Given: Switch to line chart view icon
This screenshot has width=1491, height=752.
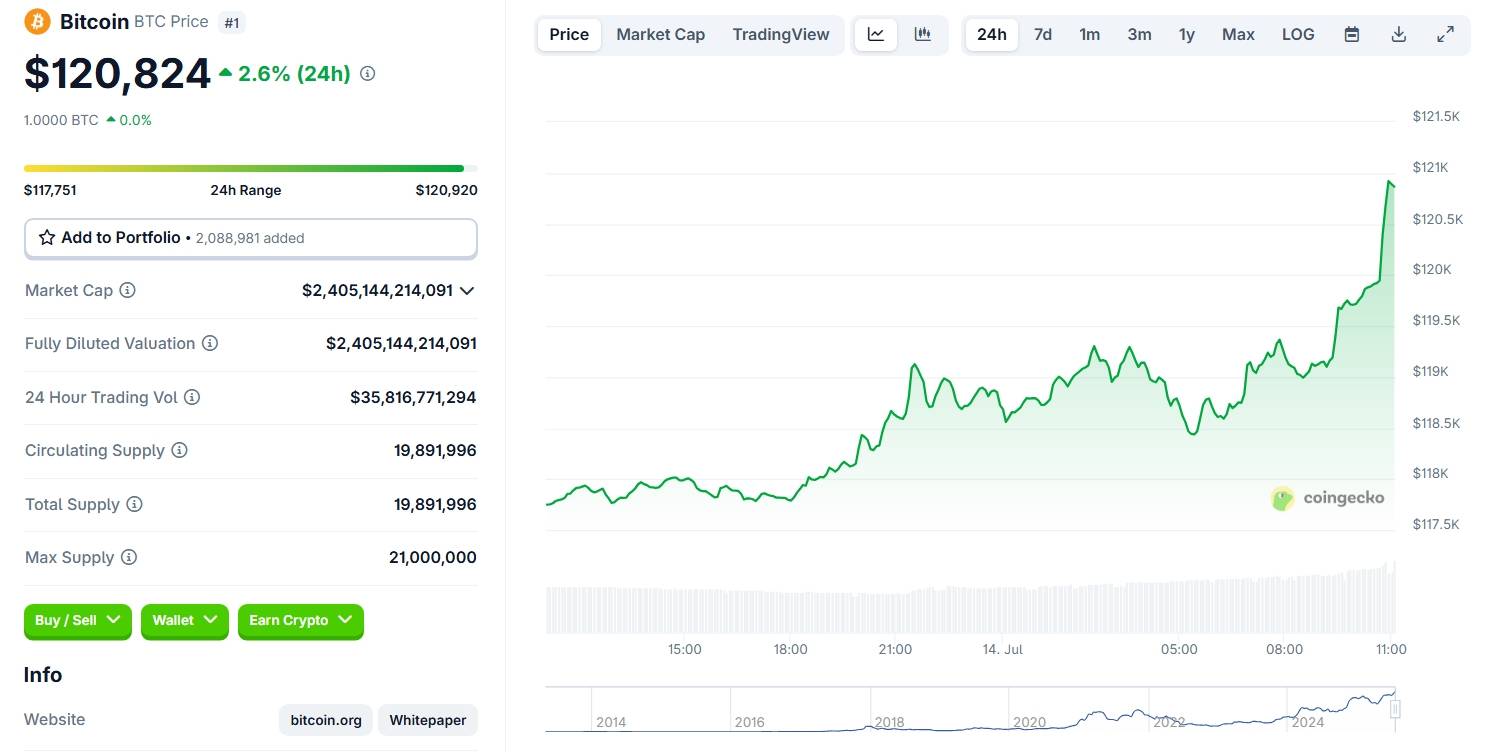Looking at the screenshot, I should point(876,34).
